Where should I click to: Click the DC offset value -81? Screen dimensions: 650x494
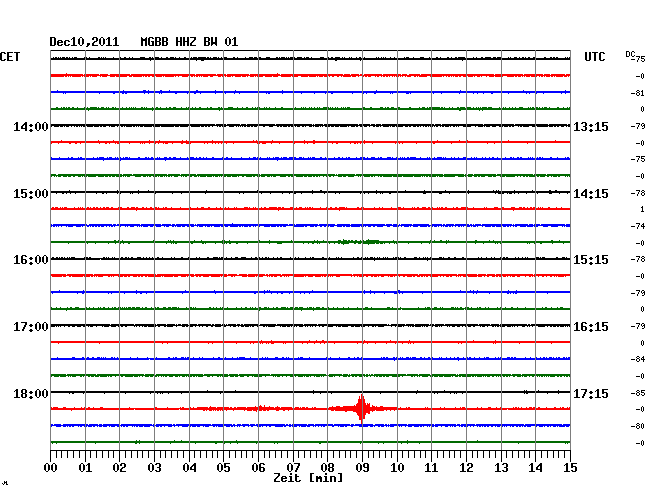pyautogui.click(x=640, y=93)
